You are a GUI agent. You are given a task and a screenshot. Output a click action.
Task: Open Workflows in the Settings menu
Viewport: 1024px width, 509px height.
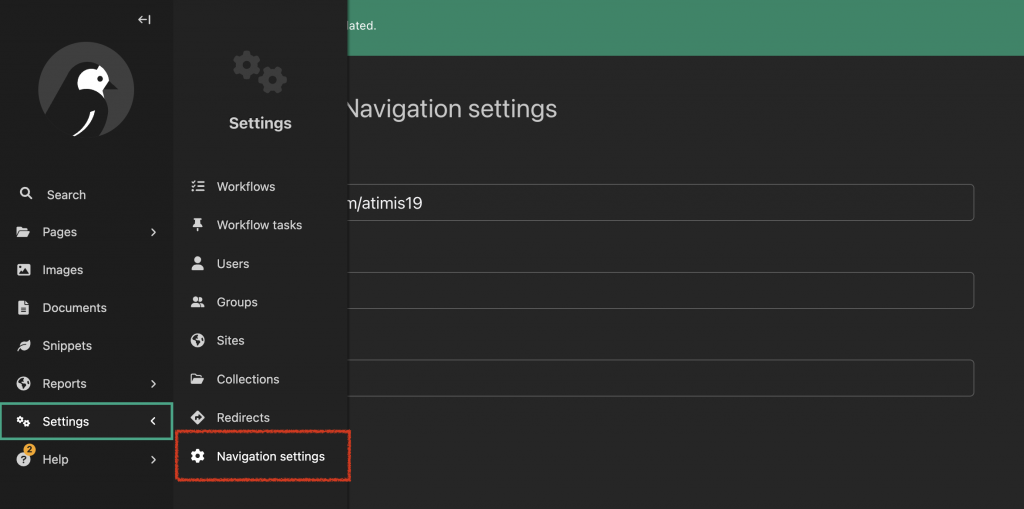click(246, 187)
